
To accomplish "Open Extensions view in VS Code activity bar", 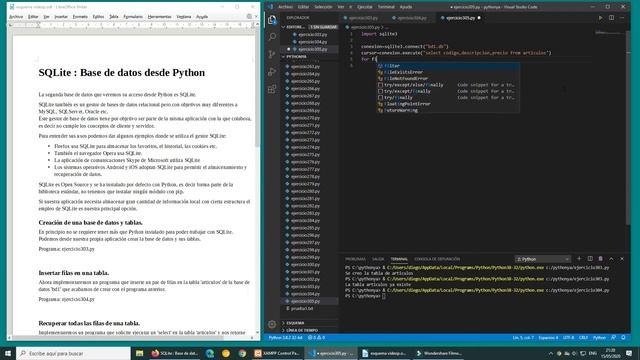I will coord(272,89).
